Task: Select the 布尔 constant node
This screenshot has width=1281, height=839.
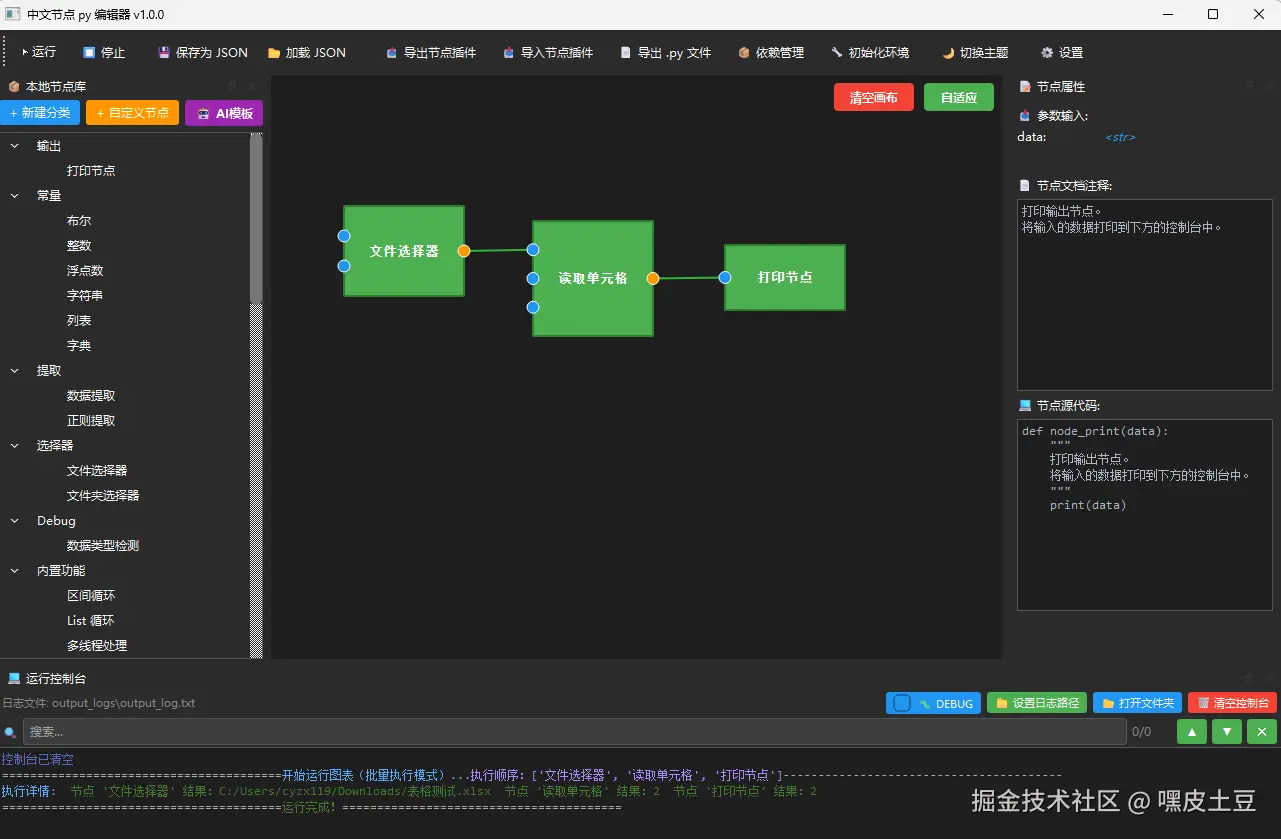Action: click(x=79, y=221)
